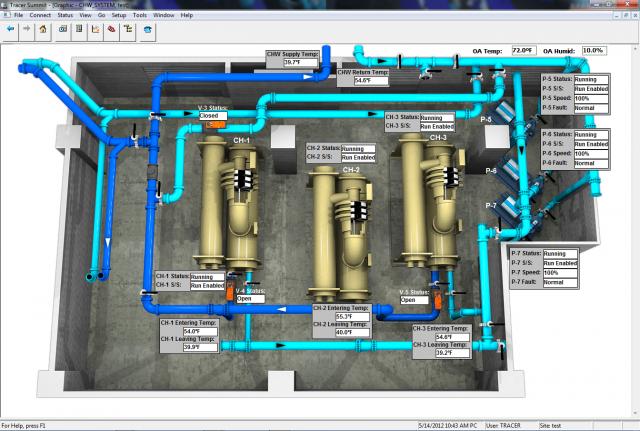Click the V-3 Status Closed value

click(212, 116)
